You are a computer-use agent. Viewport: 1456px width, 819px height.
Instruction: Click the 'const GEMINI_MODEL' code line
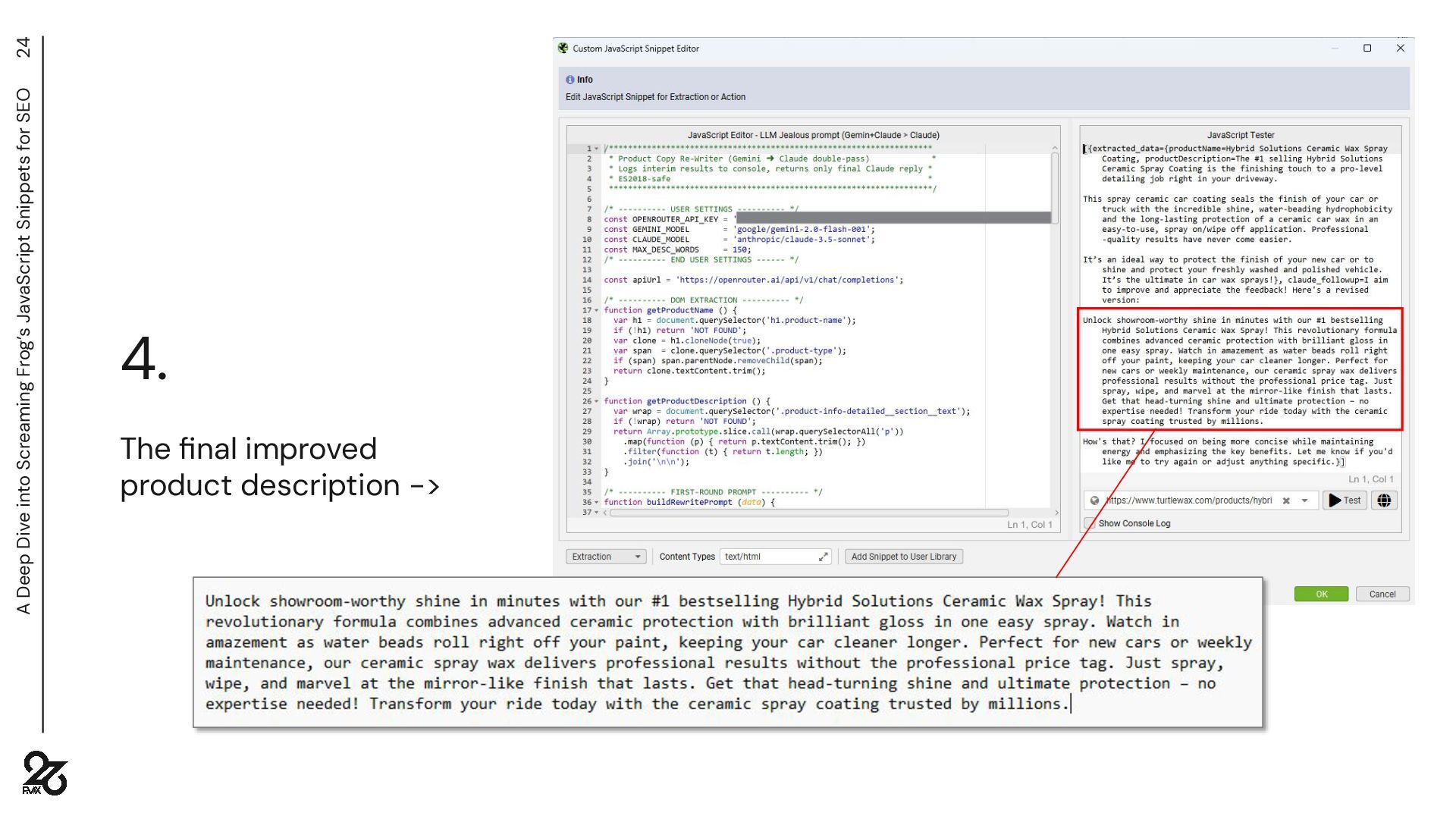tap(739, 230)
